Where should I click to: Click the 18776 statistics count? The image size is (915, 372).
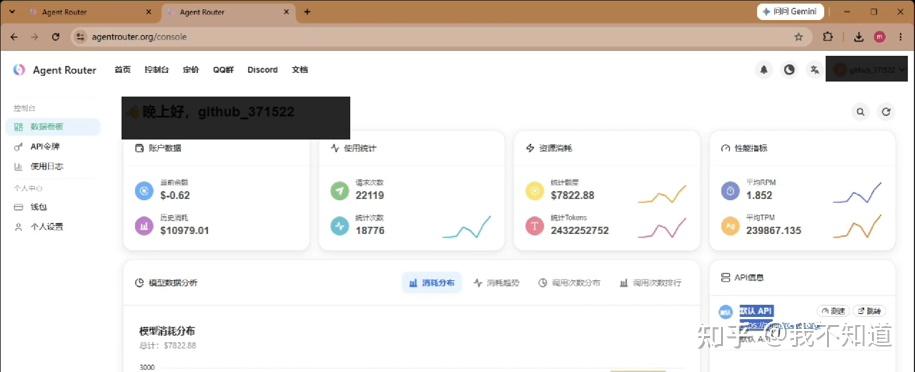pyautogui.click(x=370, y=231)
